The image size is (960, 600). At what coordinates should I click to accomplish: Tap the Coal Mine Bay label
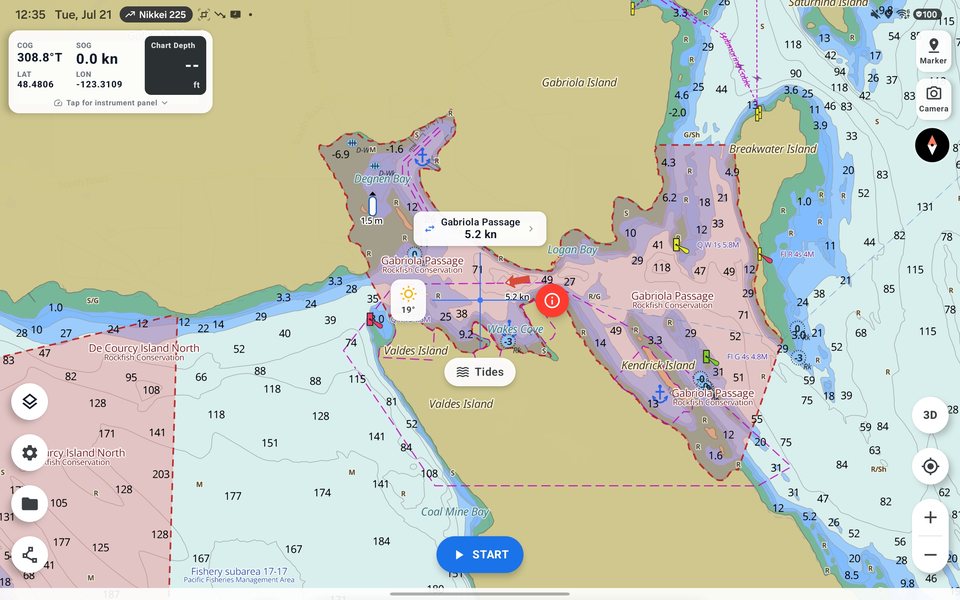pyautogui.click(x=455, y=512)
